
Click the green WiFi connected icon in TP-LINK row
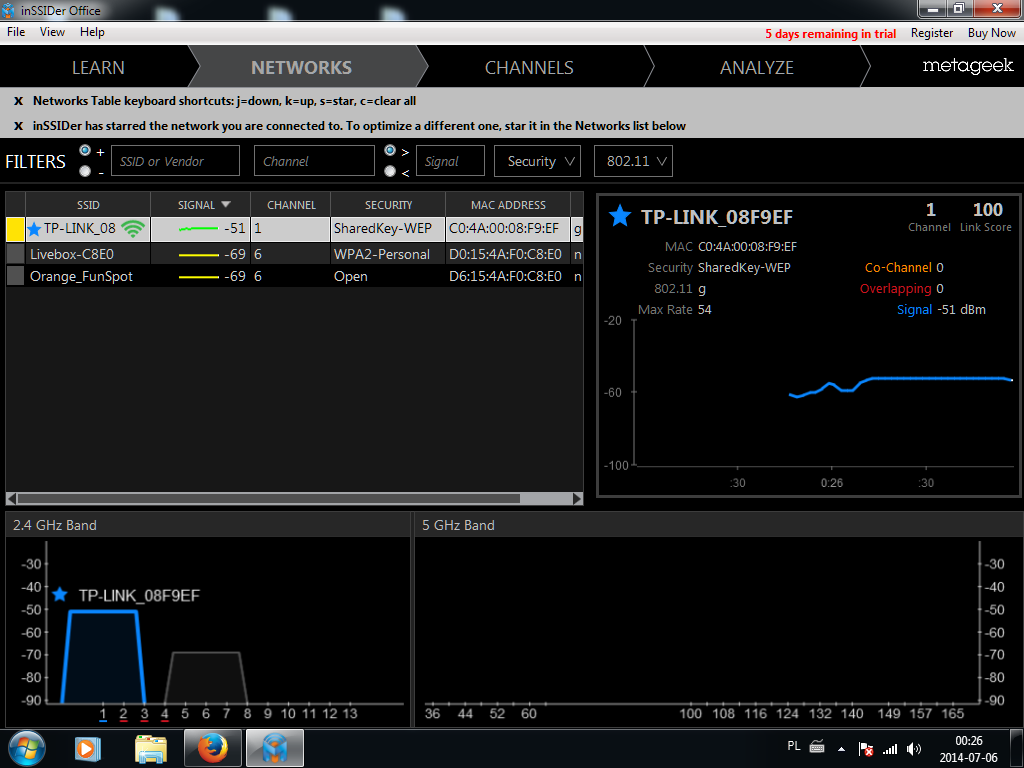pos(133,229)
